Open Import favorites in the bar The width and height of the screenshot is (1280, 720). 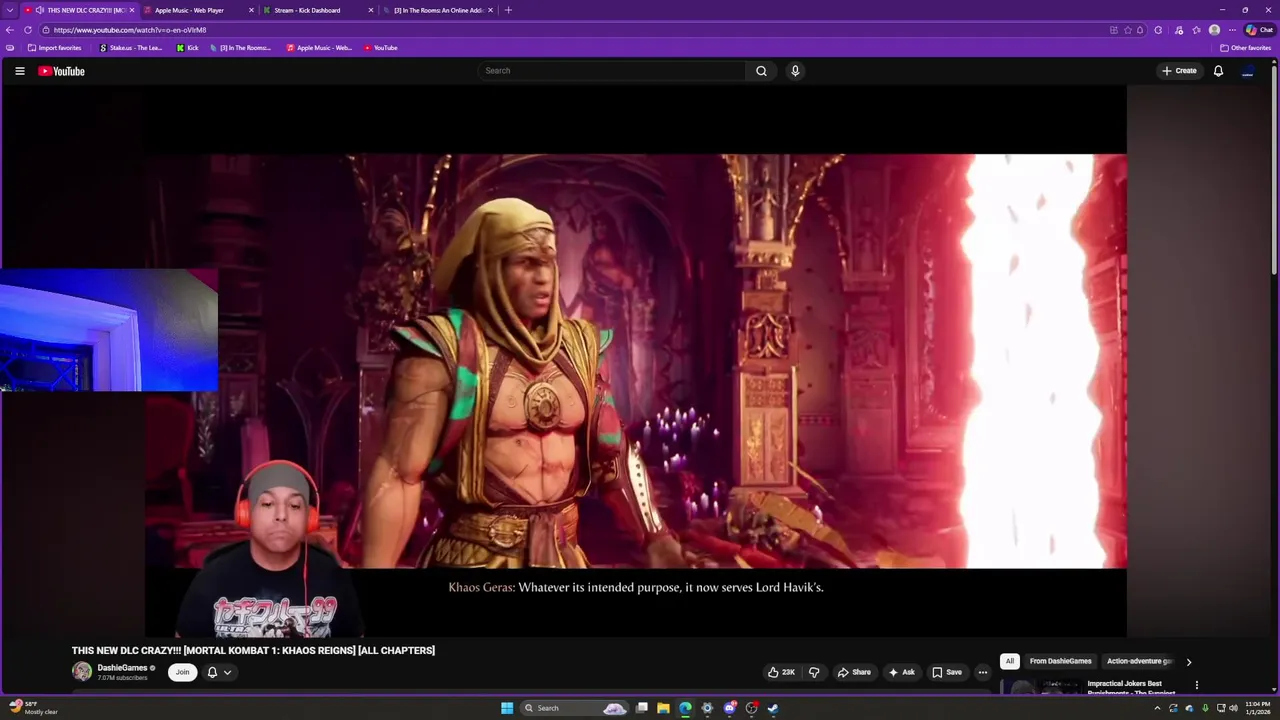click(x=54, y=48)
